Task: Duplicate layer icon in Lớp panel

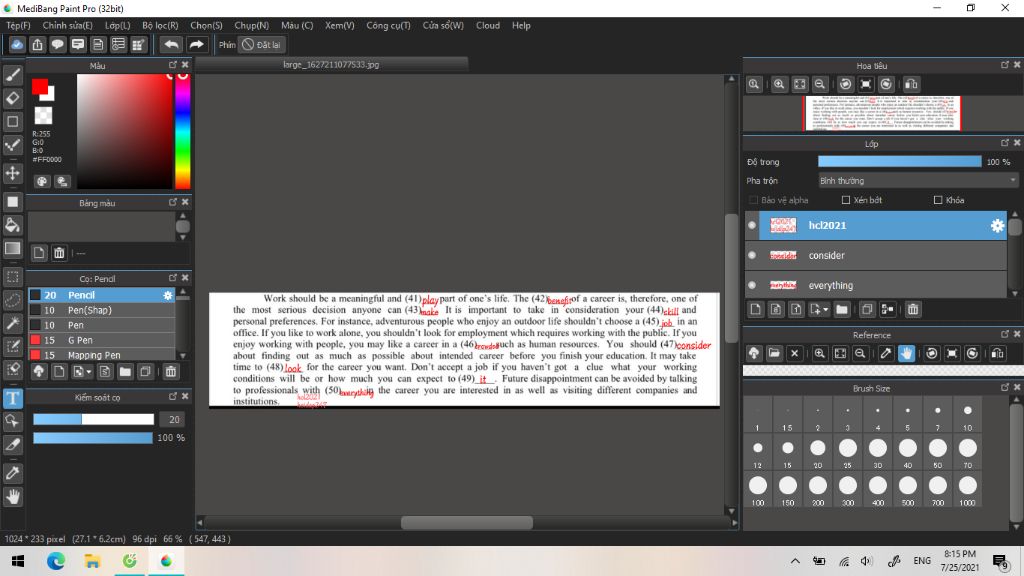Action: [x=867, y=309]
